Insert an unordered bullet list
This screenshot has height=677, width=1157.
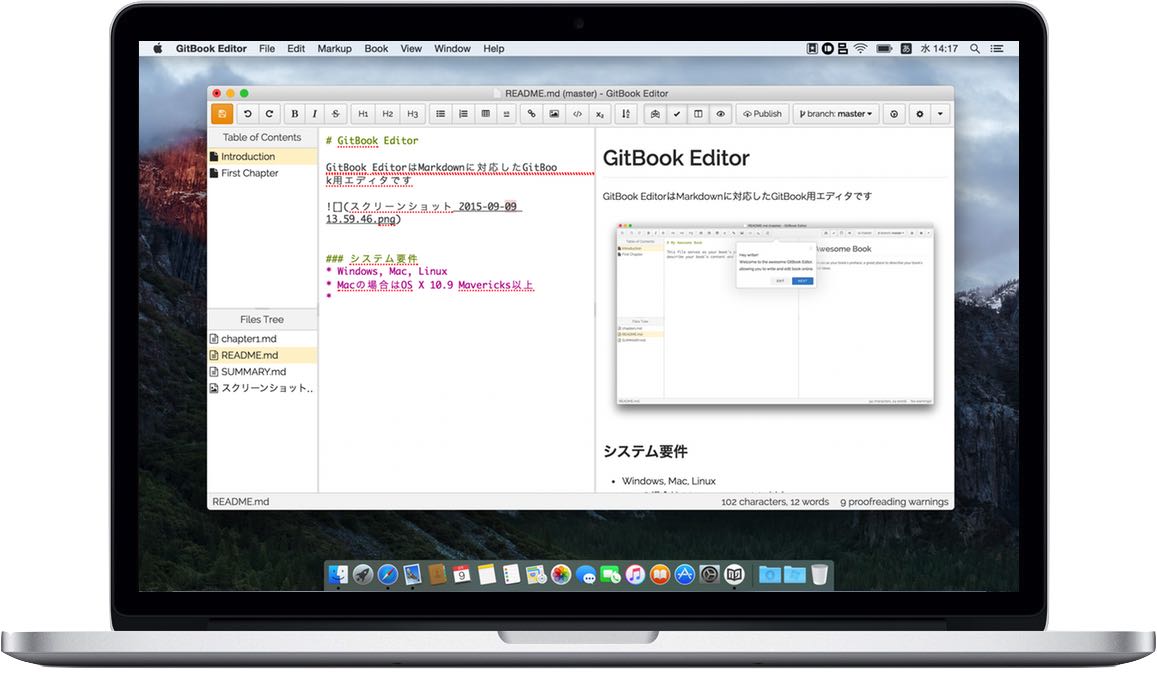pyautogui.click(x=441, y=114)
